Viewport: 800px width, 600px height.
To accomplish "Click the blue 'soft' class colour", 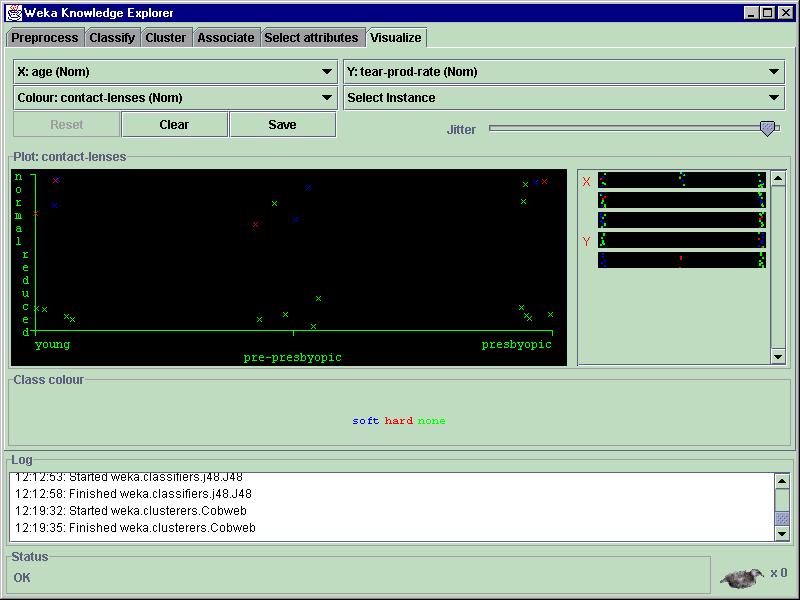I will tap(366, 421).
